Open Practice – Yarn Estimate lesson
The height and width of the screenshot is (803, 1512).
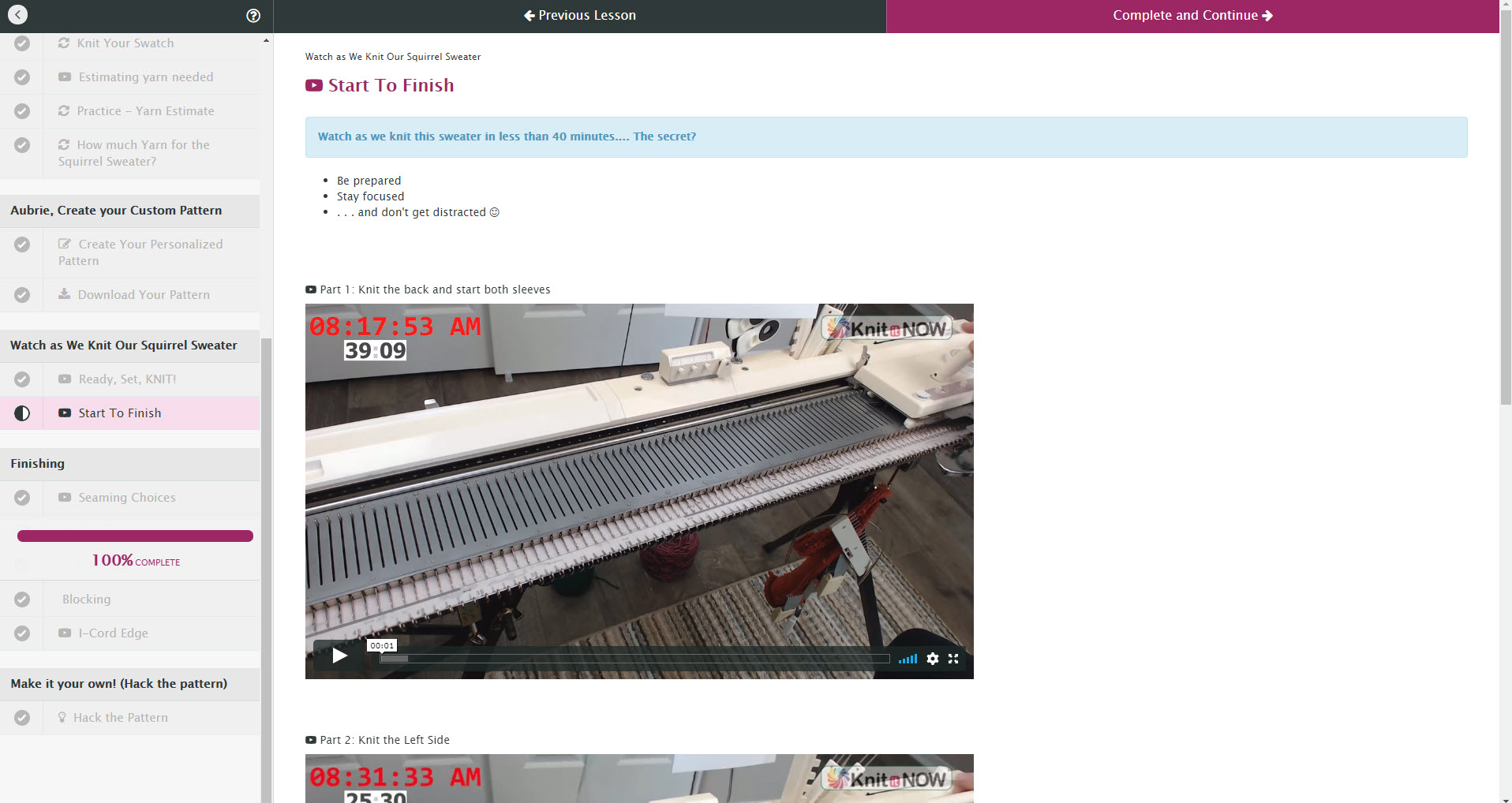[146, 111]
